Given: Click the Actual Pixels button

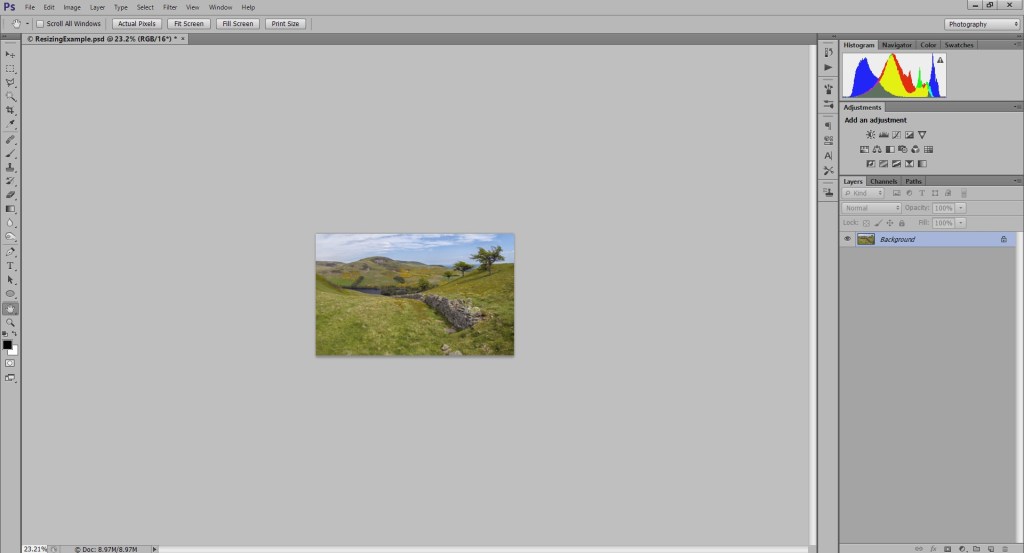Looking at the screenshot, I should click(x=136, y=24).
